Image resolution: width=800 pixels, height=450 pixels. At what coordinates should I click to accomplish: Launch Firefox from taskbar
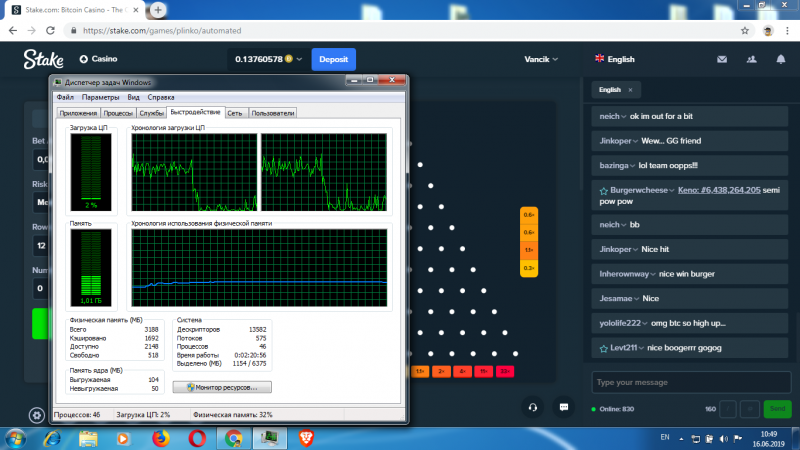(161, 439)
